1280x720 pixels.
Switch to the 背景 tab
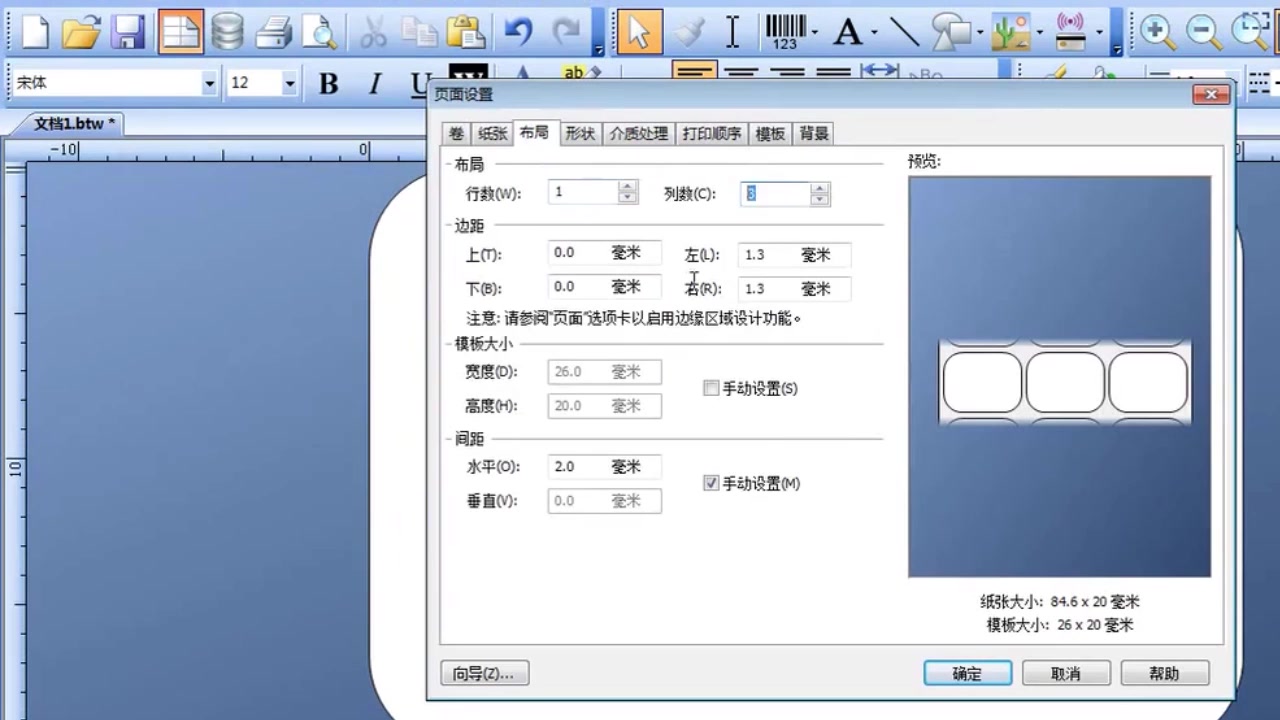point(814,133)
